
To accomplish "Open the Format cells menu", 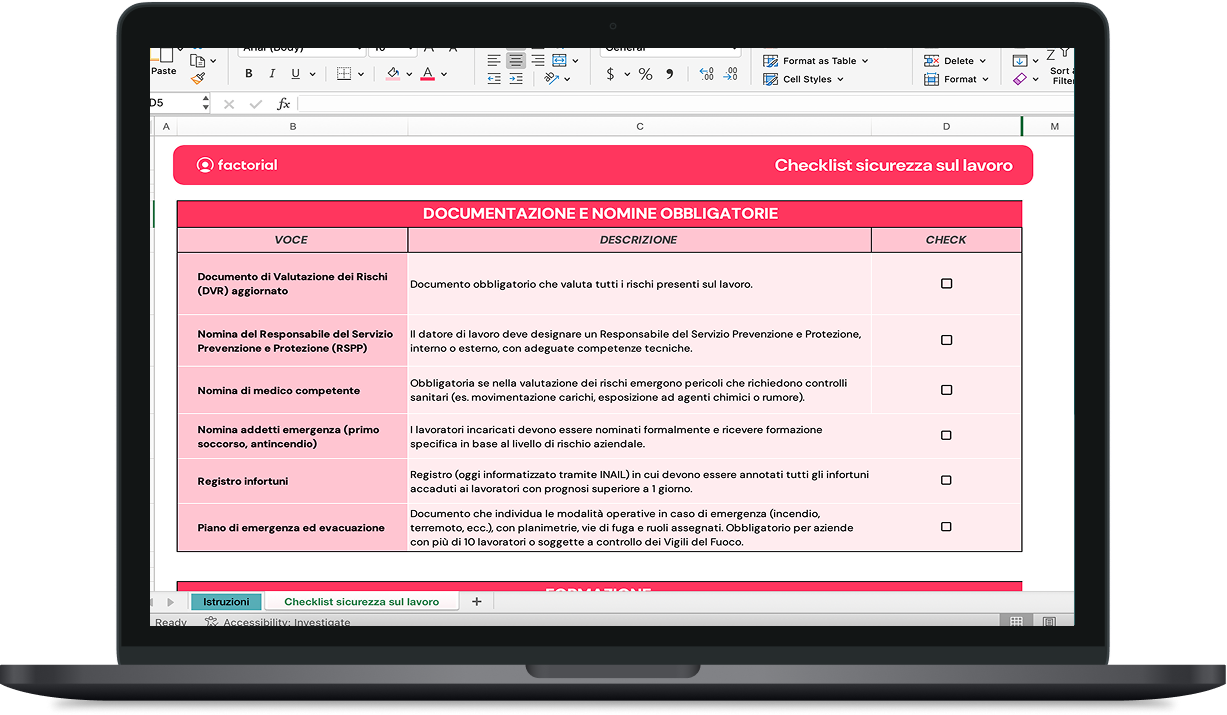I will coord(956,79).
